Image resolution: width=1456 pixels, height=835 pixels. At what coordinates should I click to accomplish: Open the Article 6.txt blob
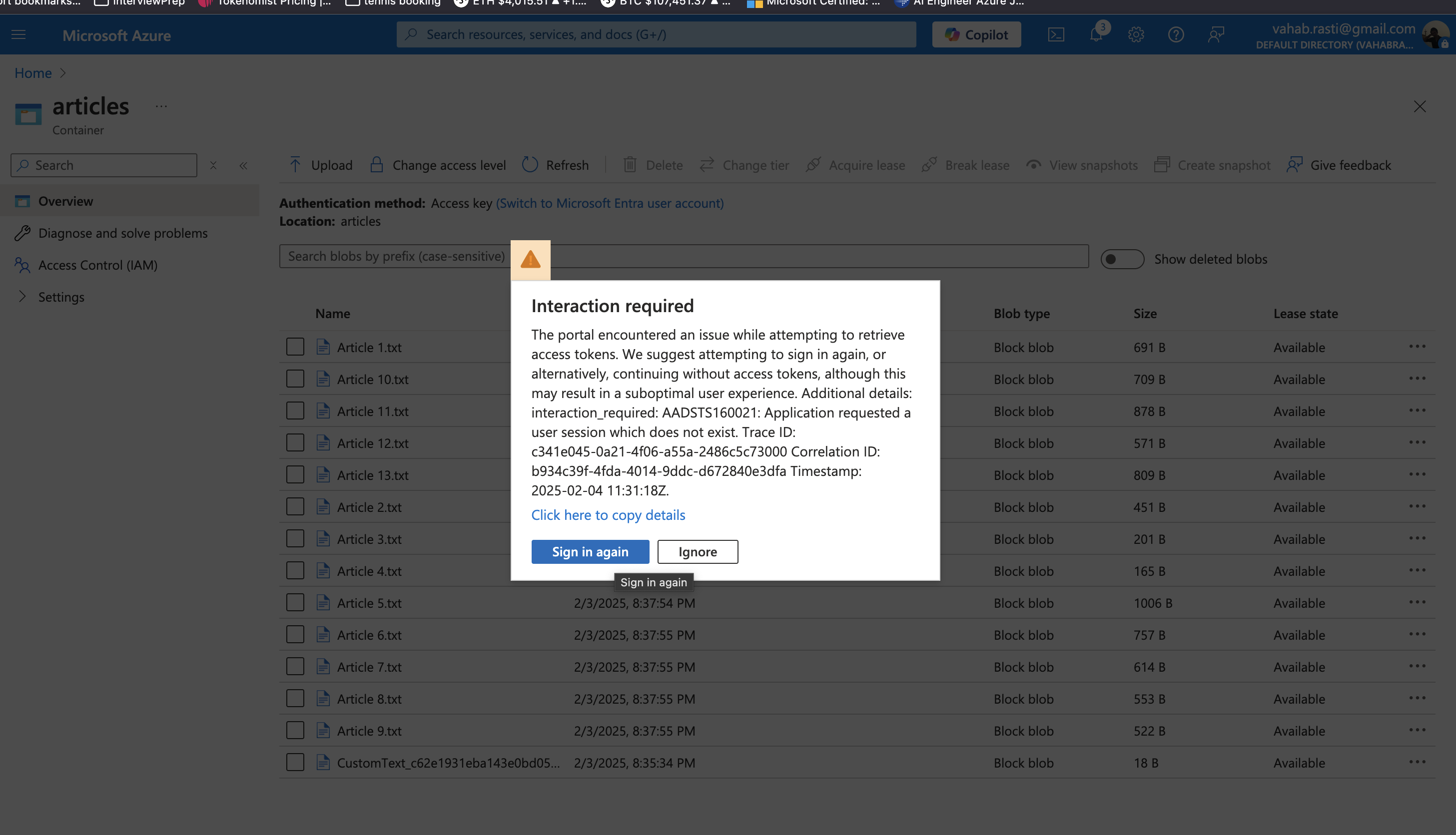(369, 635)
